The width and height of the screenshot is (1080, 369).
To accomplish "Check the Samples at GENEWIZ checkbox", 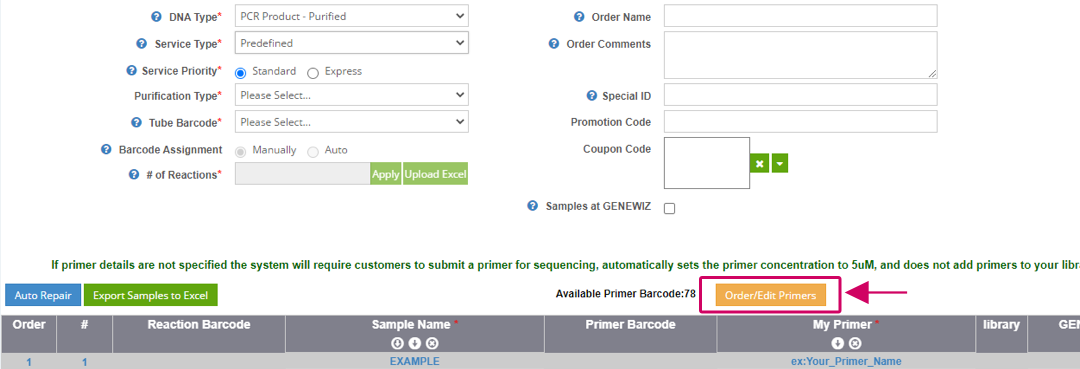I will [669, 209].
